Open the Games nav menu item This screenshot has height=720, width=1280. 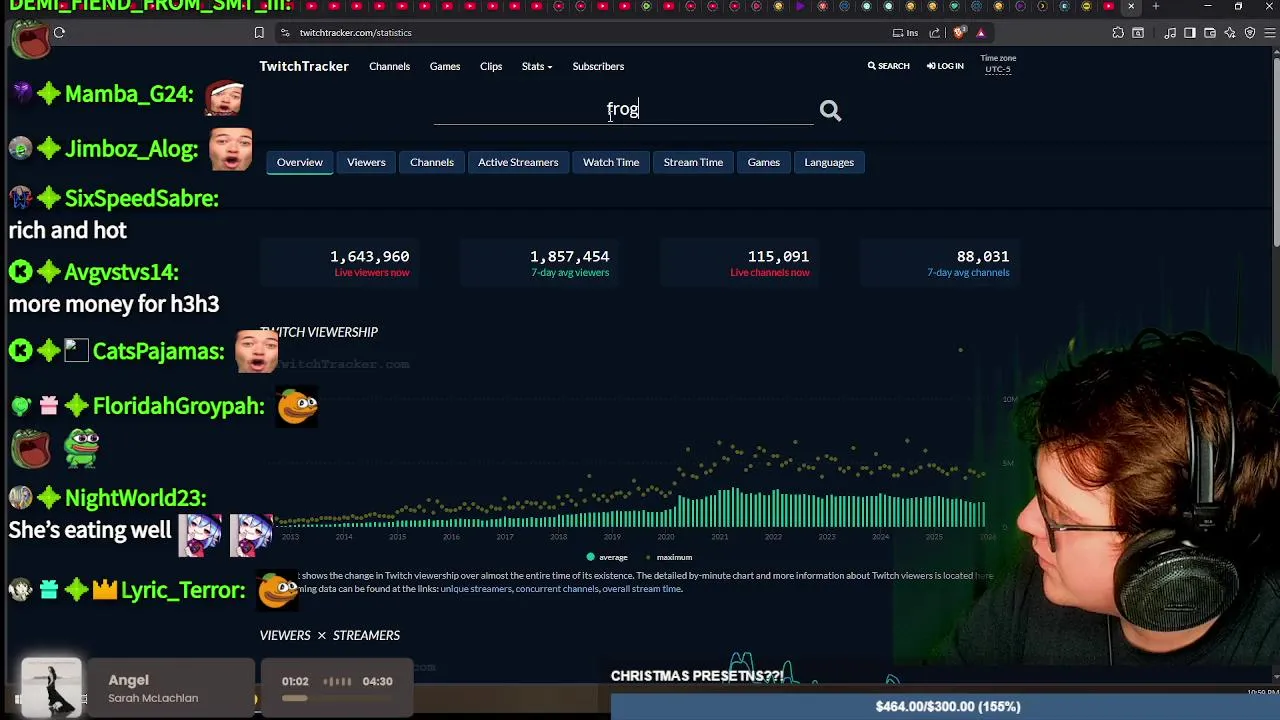coord(445,66)
